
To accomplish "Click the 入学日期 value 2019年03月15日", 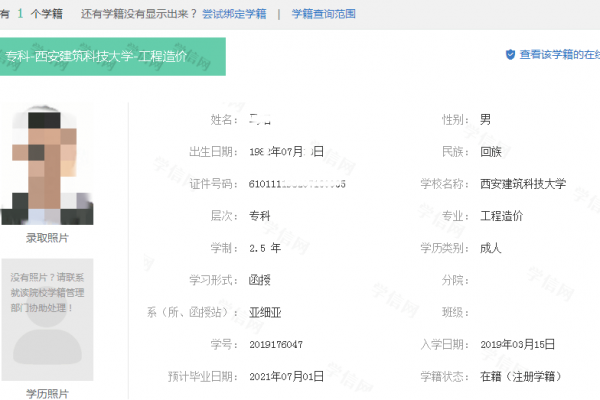I will tap(518, 344).
